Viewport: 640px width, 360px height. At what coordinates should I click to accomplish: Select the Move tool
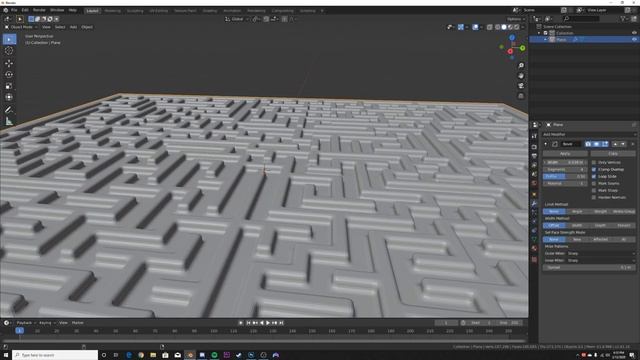coord(9,63)
